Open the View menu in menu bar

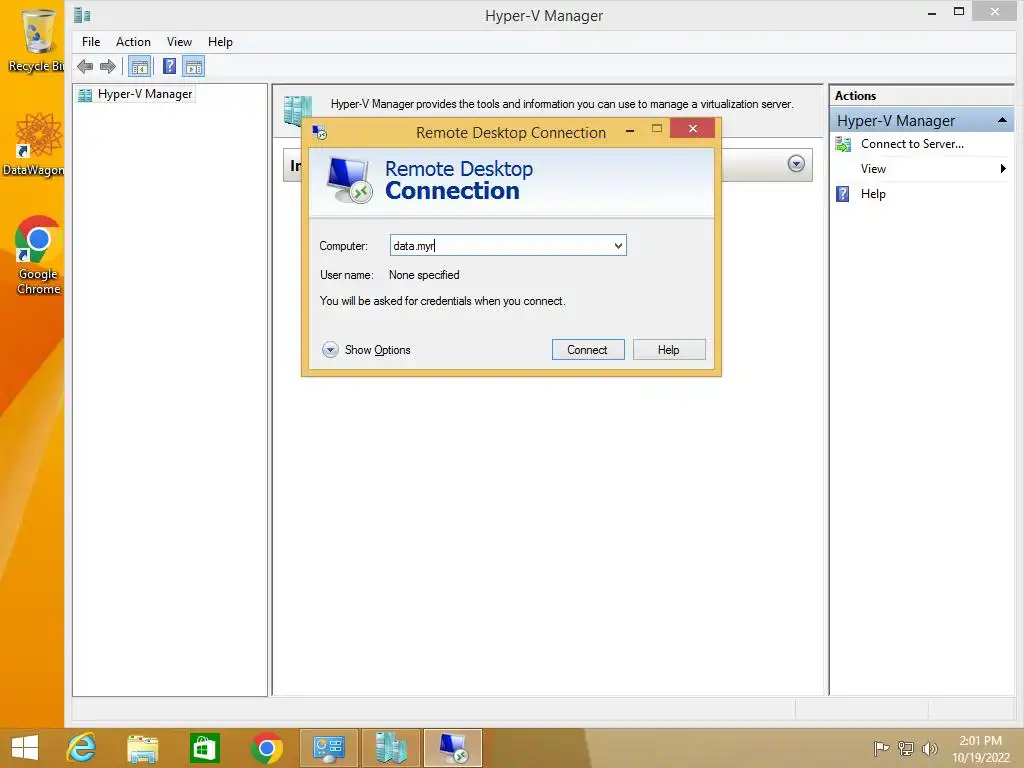pyautogui.click(x=179, y=42)
